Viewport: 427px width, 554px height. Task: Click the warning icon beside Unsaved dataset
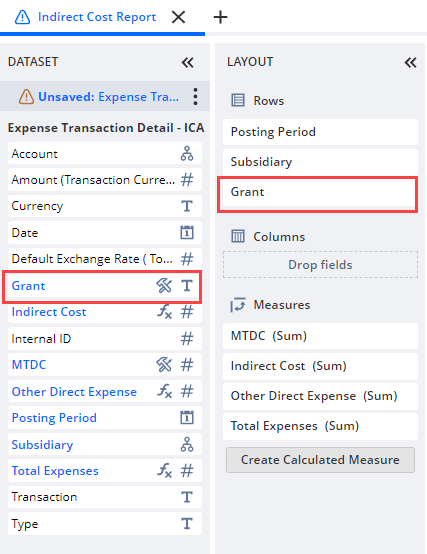(x=26, y=96)
